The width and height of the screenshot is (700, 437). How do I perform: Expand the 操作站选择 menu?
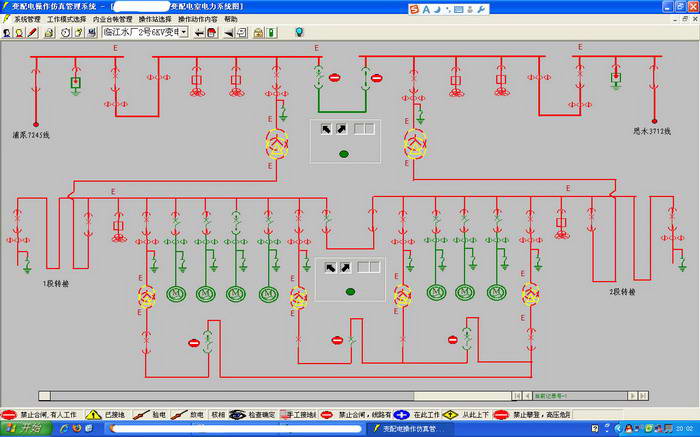pyautogui.click(x=154, y=19)
